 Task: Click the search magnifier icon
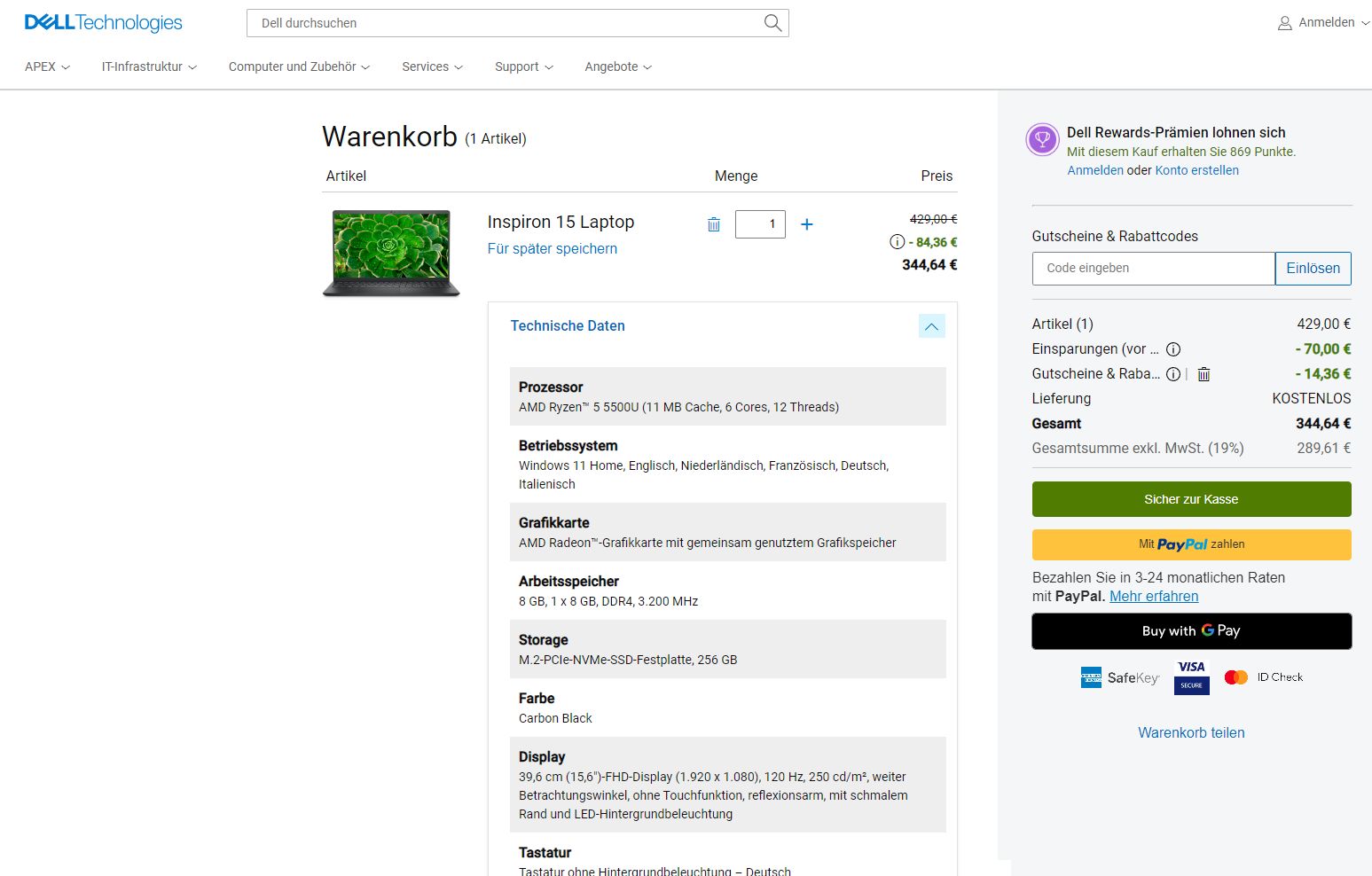[772, 23]
